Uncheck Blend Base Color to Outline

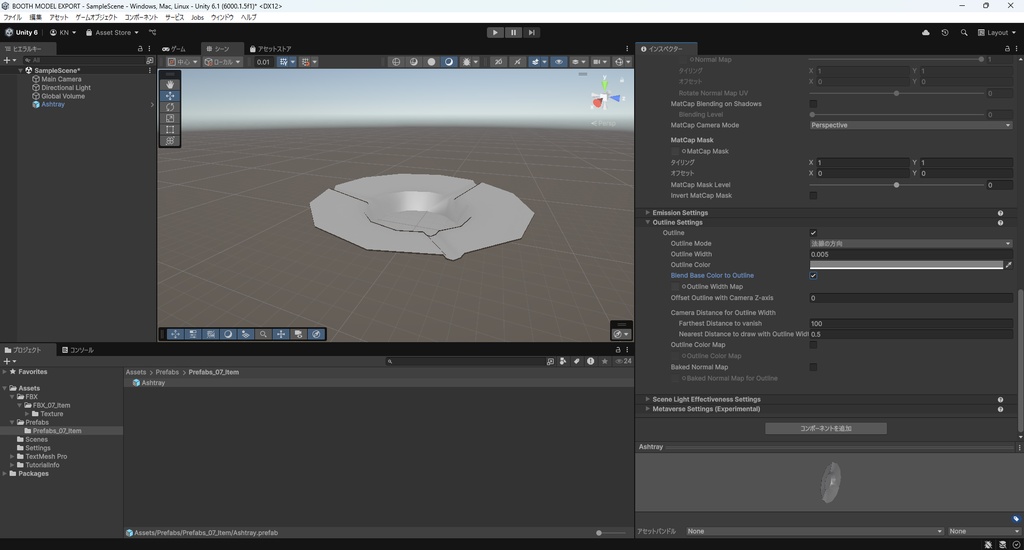click(813, 276)
